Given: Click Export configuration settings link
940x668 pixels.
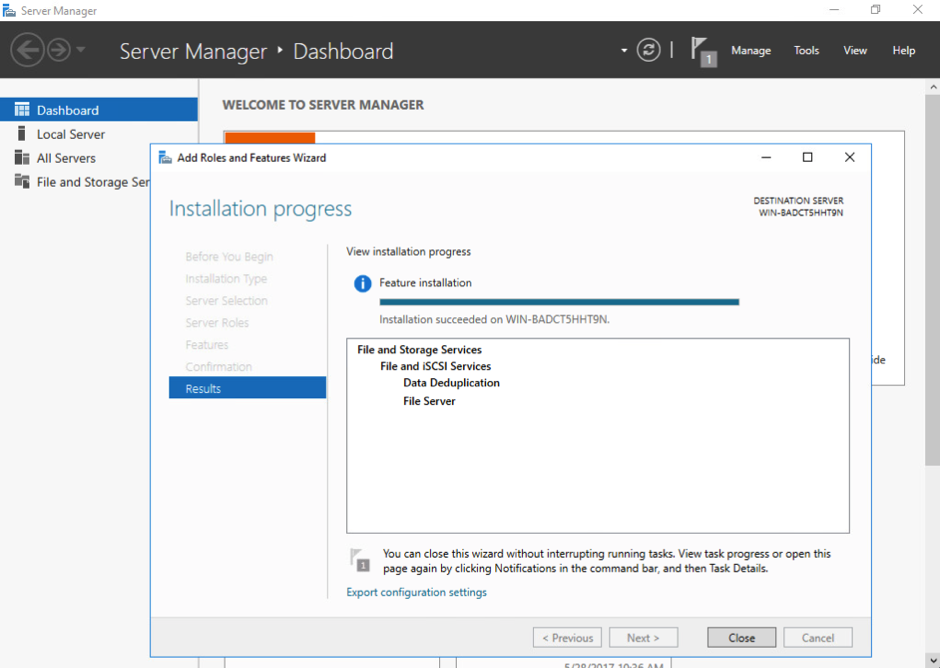Looking at the screenshot, I should point(417,592).
